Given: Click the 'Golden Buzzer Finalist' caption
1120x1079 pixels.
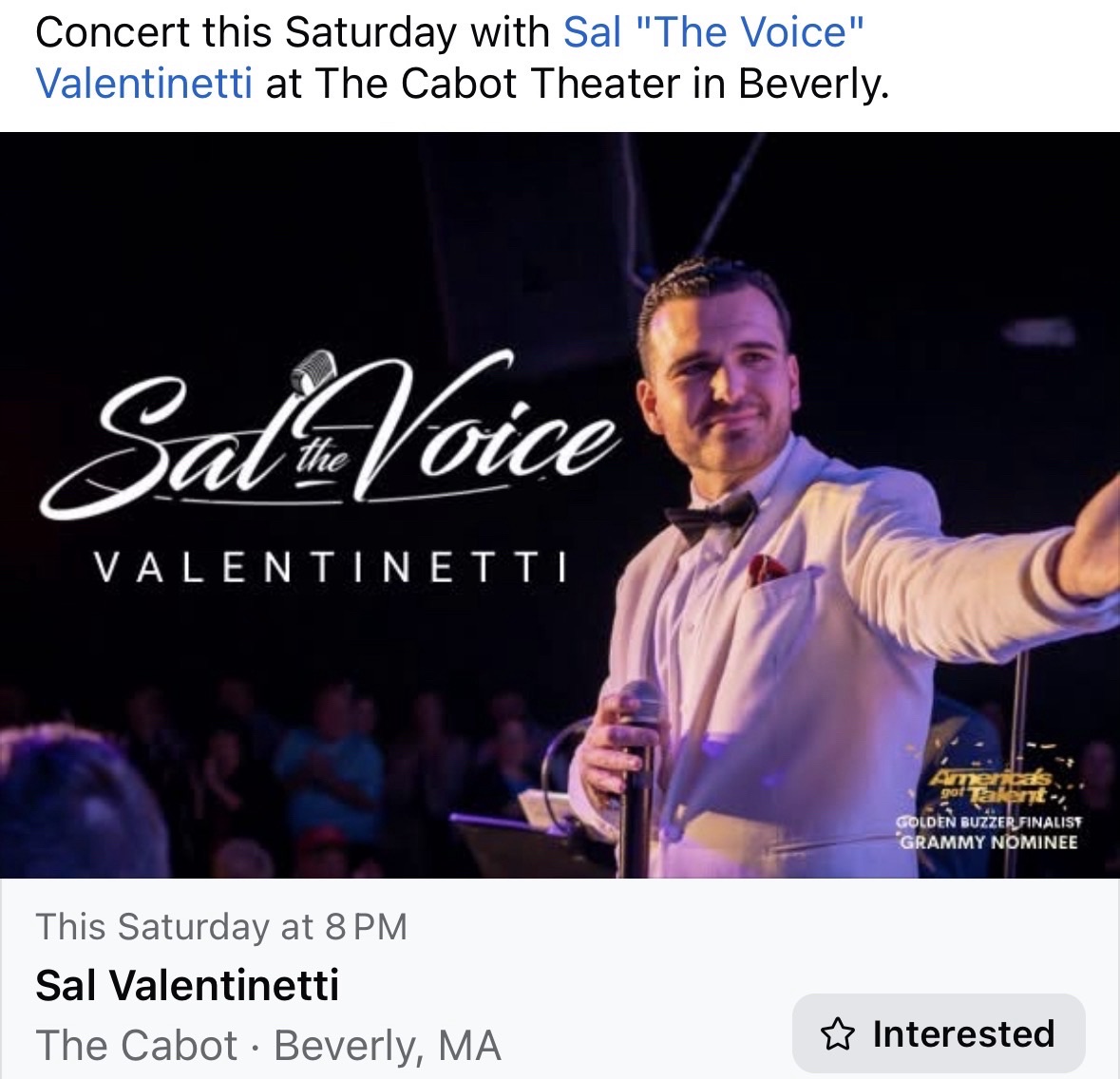Looking at the screenshot, I should pos(989,823).
